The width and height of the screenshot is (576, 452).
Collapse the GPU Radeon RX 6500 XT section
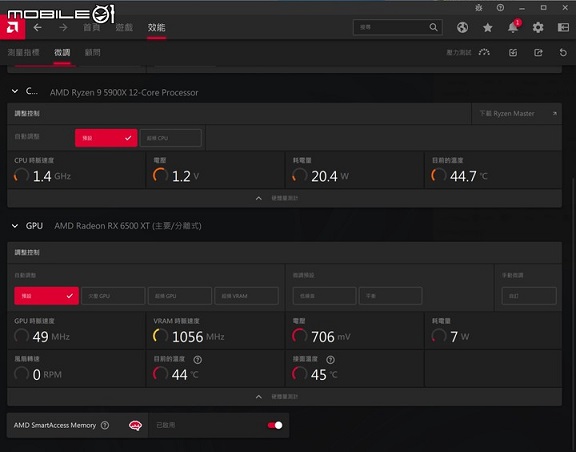[15, 226]
